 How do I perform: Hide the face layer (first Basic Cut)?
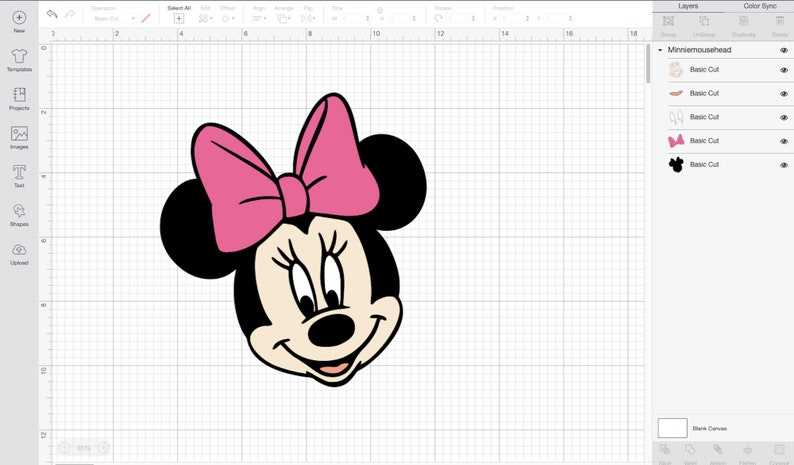(x=784, y=70)
